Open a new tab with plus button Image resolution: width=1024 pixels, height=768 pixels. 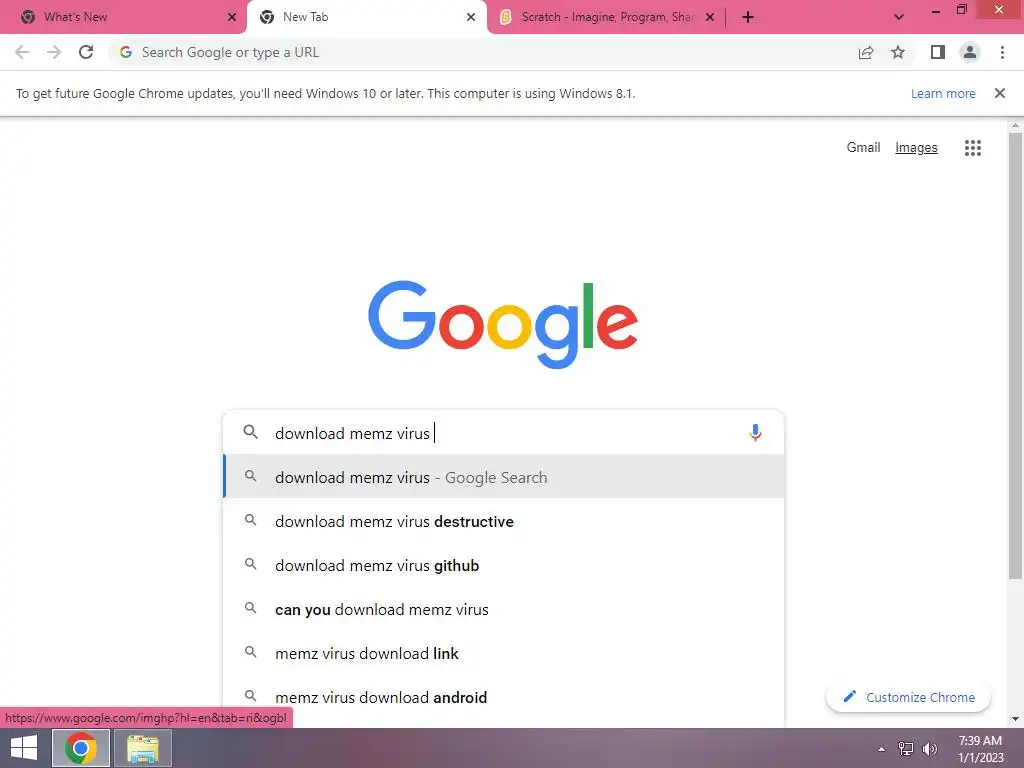(748, 17)
